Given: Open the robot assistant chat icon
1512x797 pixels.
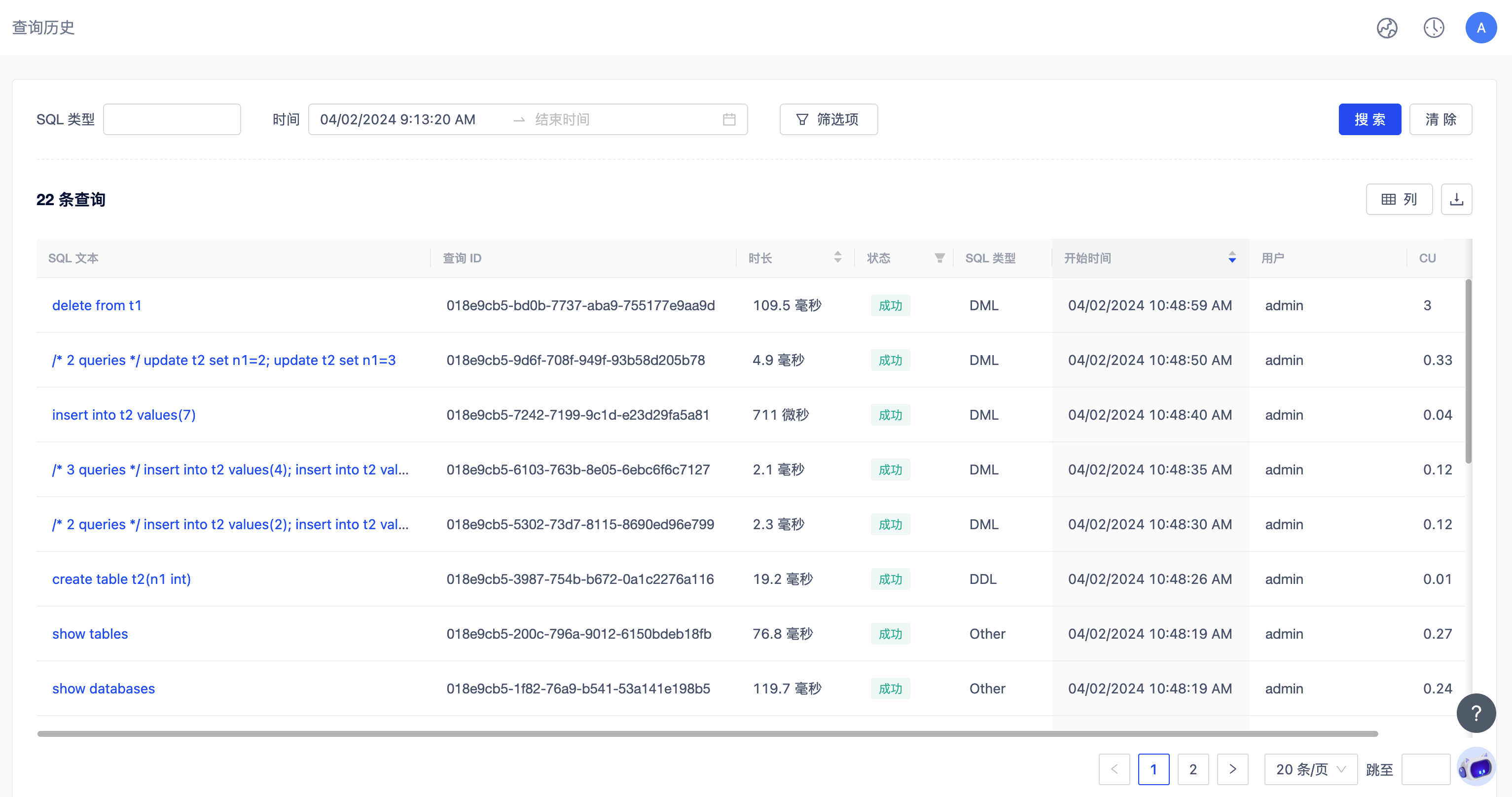Looking at the screenshot, I should [x=1476, y=766].
